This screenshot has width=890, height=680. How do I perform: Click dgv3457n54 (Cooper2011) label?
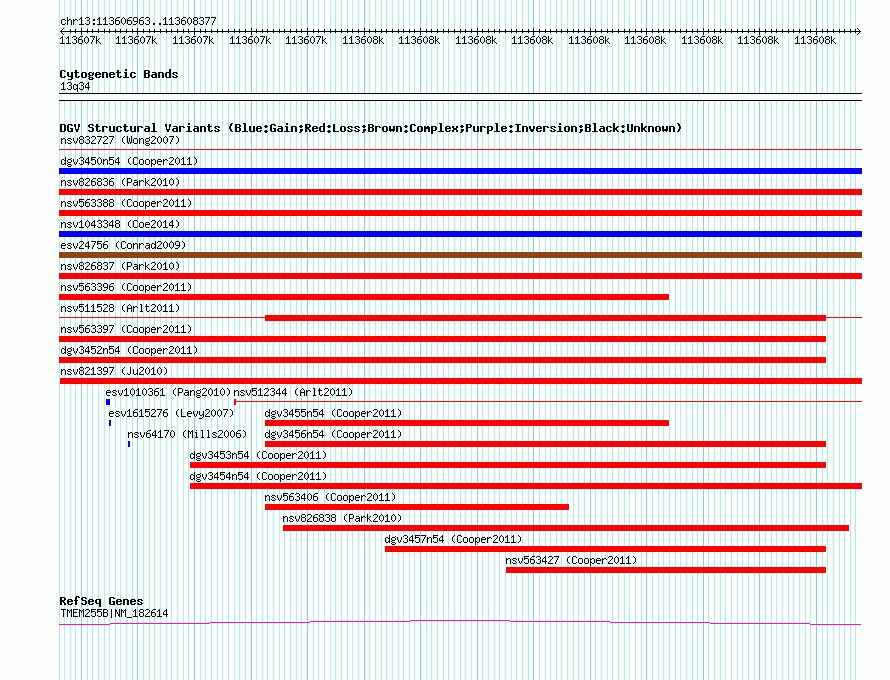(454, 539)
